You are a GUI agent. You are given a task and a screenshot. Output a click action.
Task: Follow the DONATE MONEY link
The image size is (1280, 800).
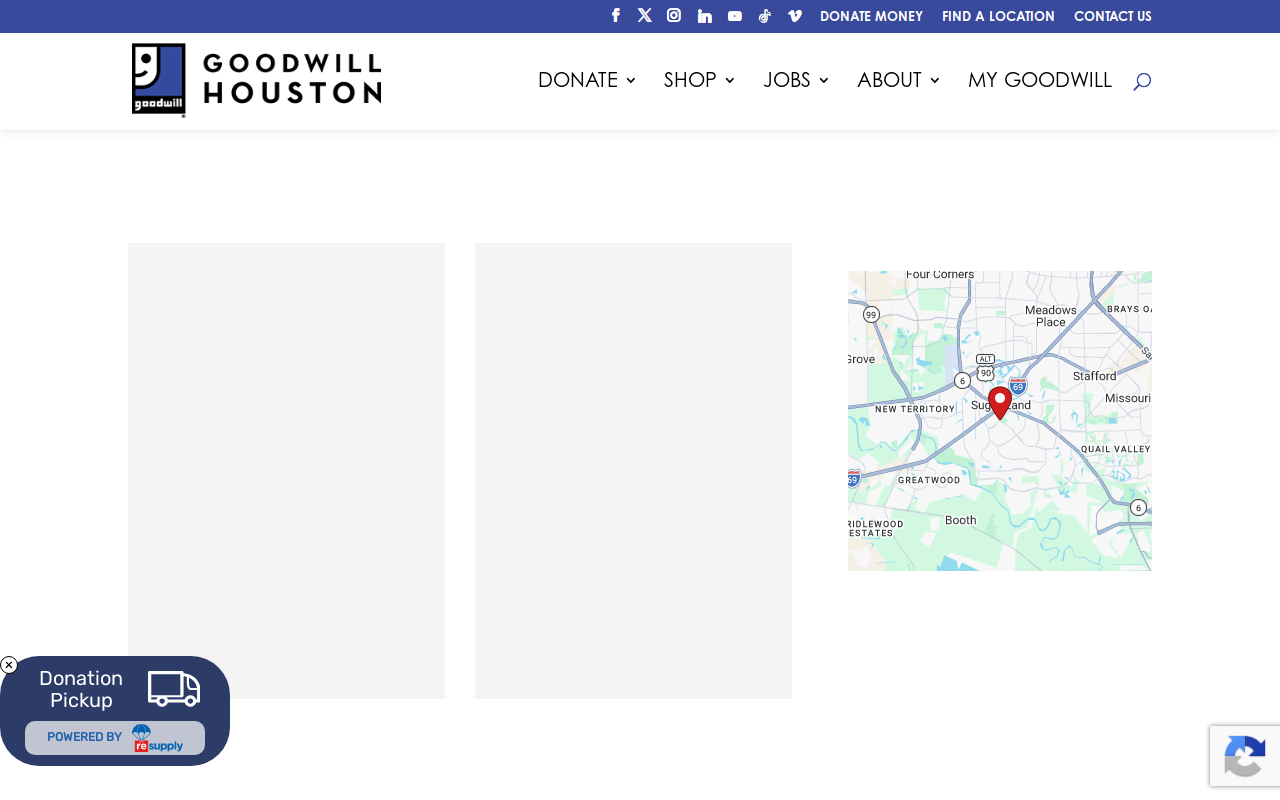tap(871, 16)
